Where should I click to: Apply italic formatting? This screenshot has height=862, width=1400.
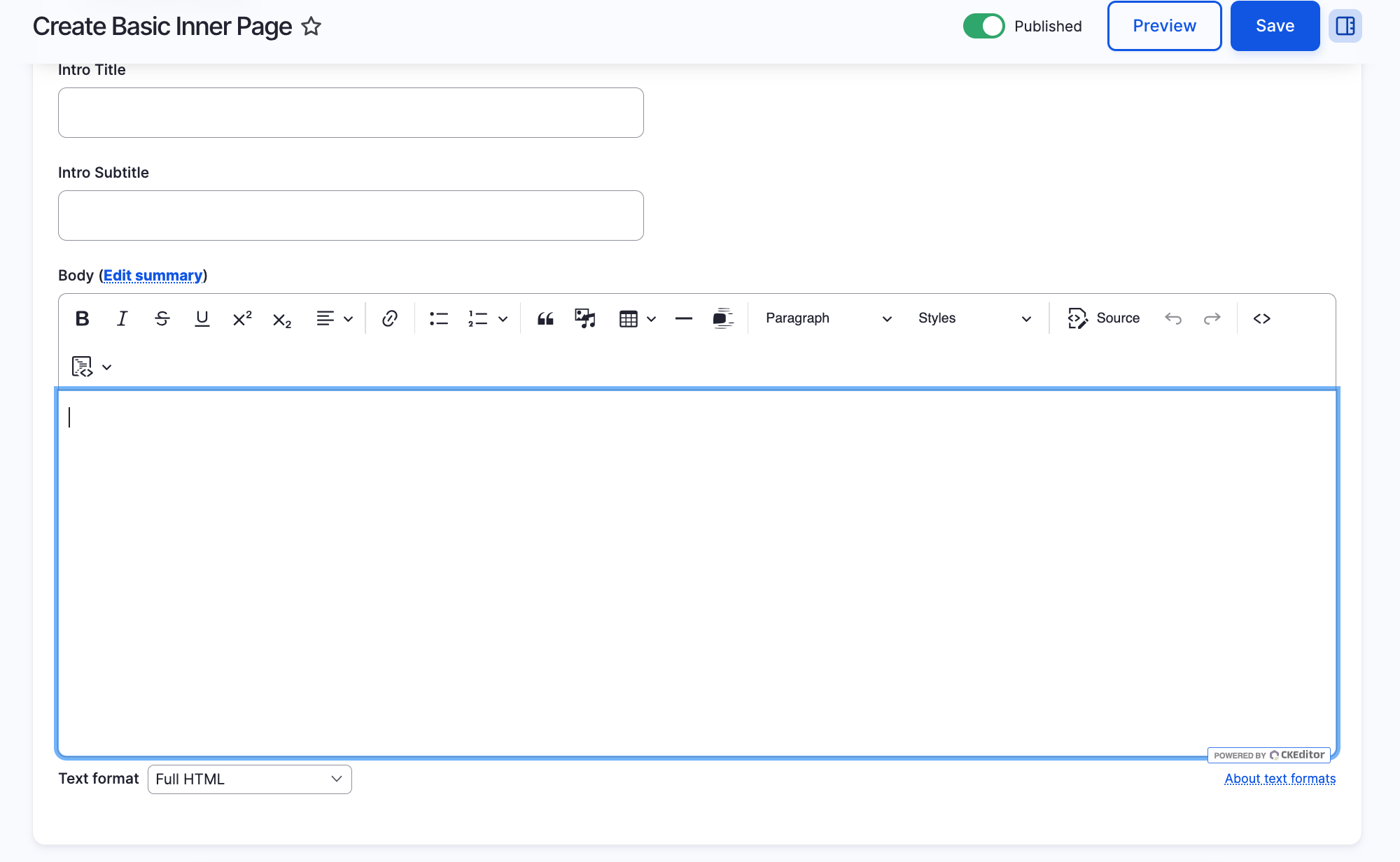(x=122, y=318)
